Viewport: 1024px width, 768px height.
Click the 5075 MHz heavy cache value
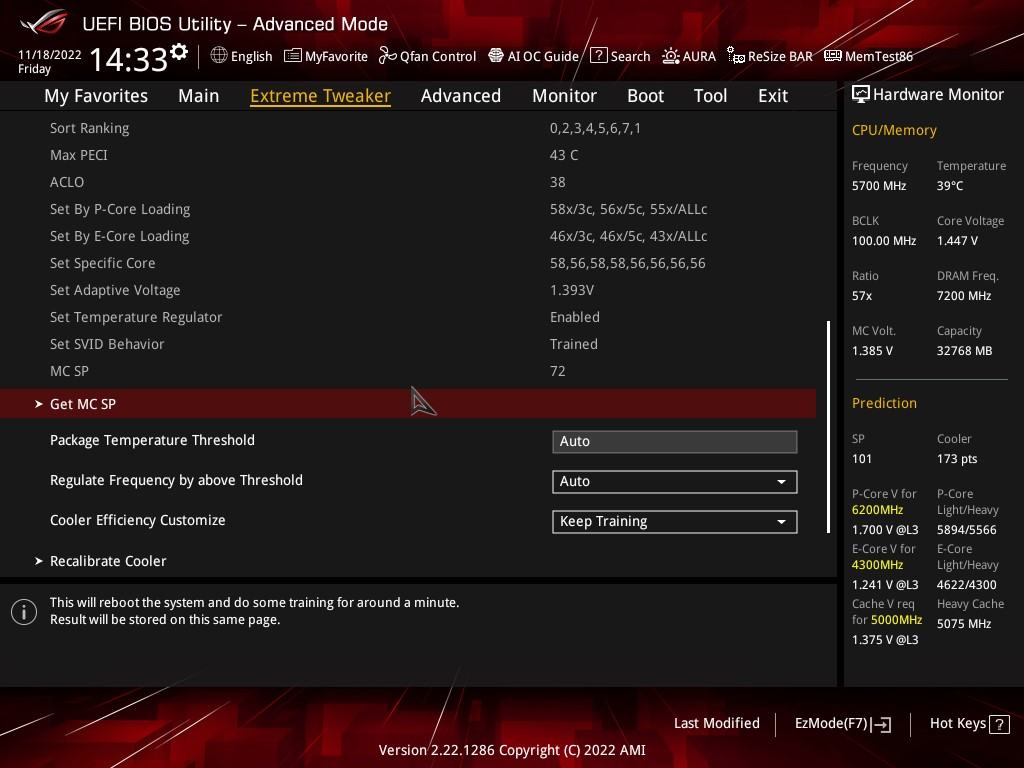click(964, 624)
